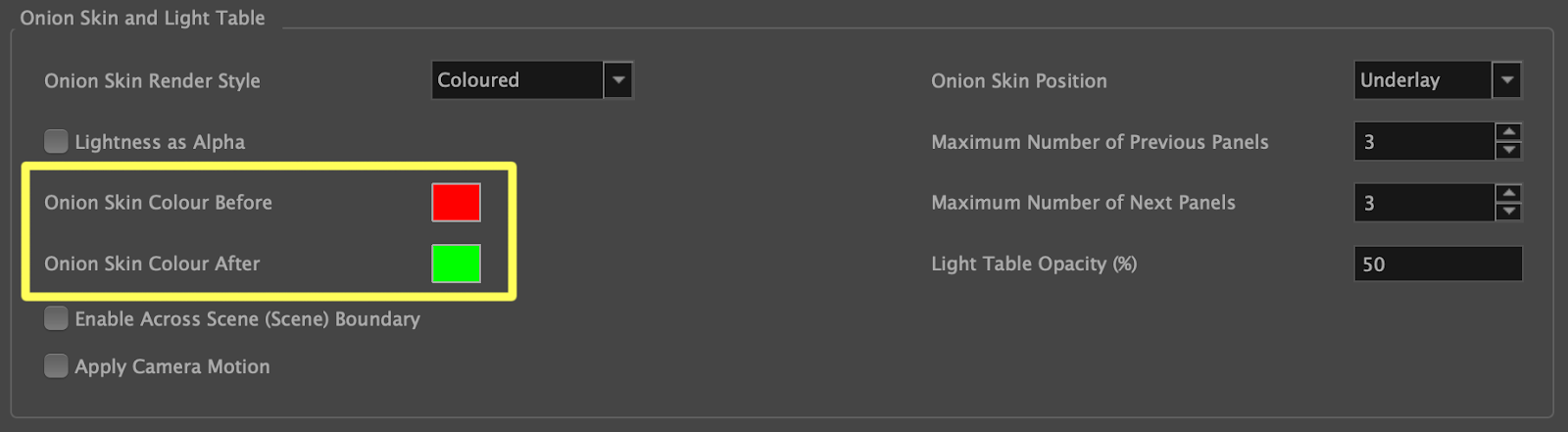Click the Onion Skin and Light Table heading
The image size is (1568, 432).
click(142, 18)
